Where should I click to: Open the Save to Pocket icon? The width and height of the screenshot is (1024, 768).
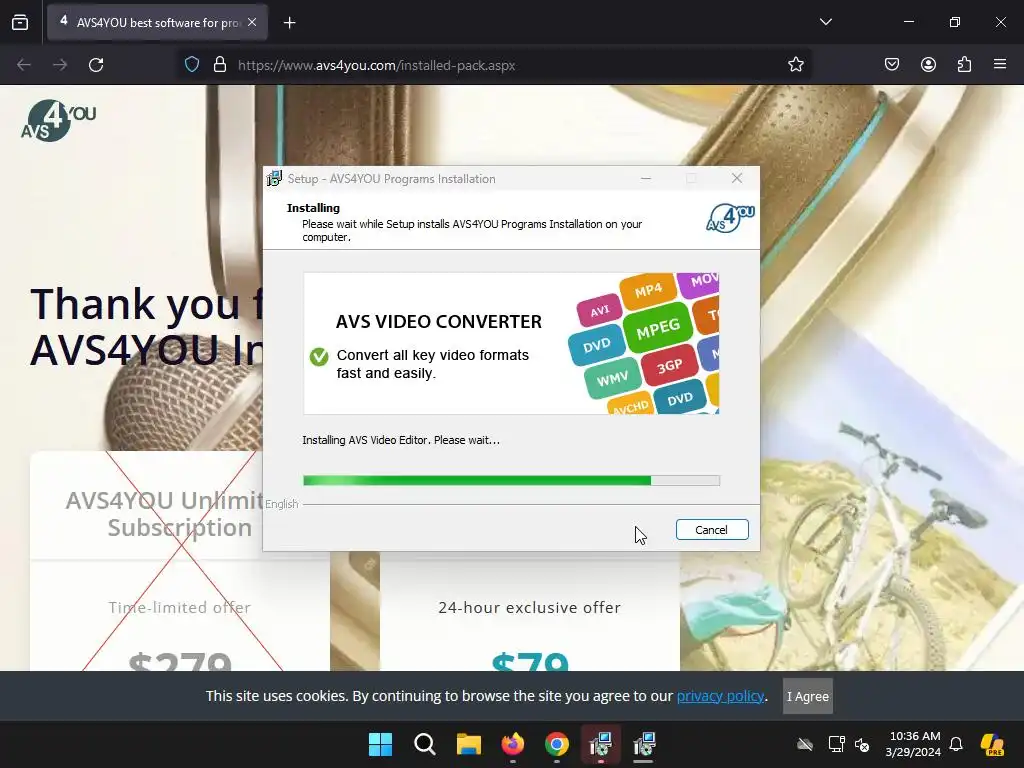tap(892, 65)
